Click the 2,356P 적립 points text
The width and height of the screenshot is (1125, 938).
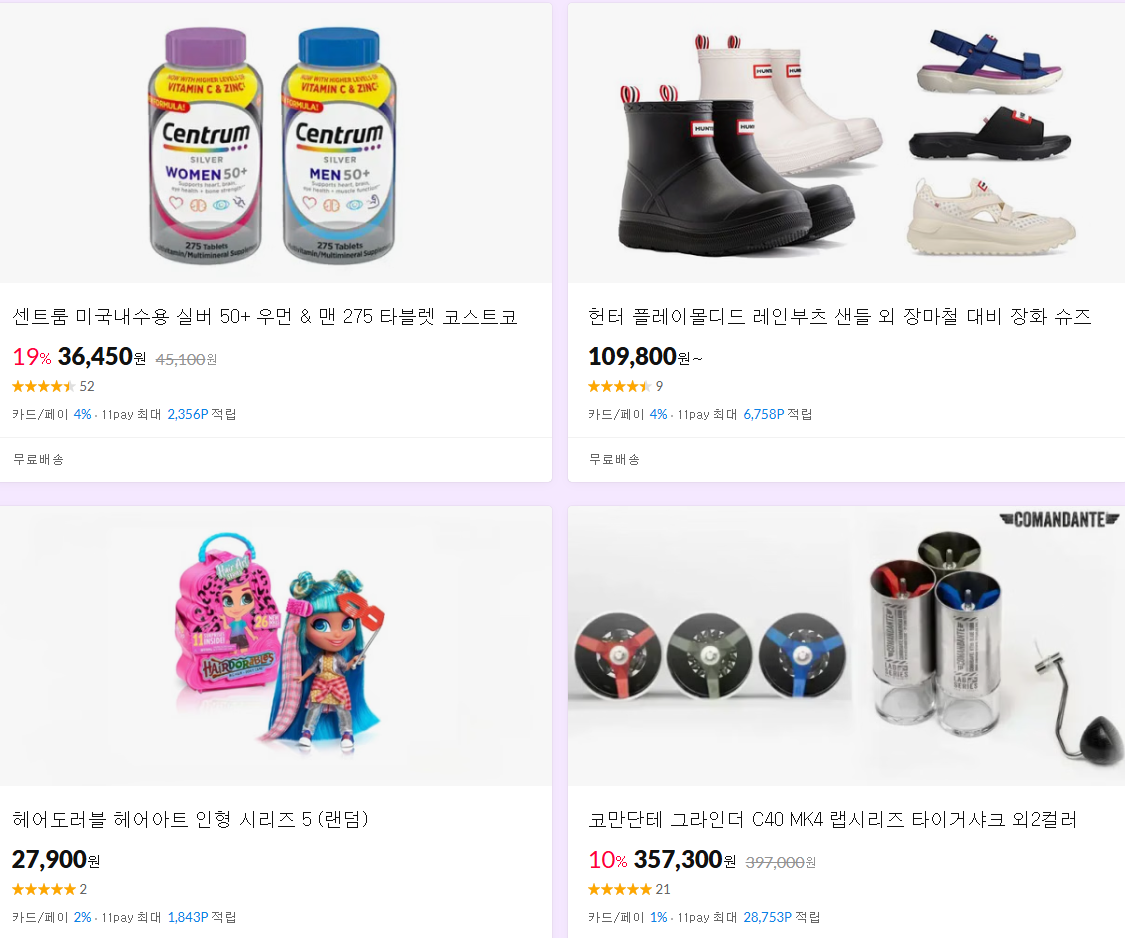[202, 414]
